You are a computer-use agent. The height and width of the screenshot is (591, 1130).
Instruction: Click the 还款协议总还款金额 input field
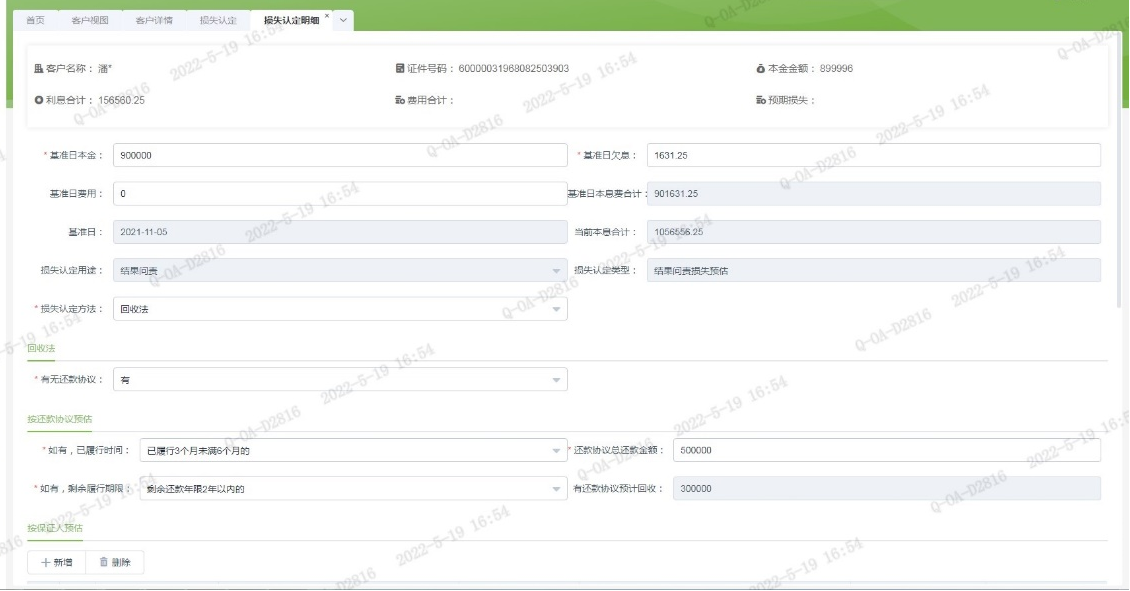[x=886, y=450]
